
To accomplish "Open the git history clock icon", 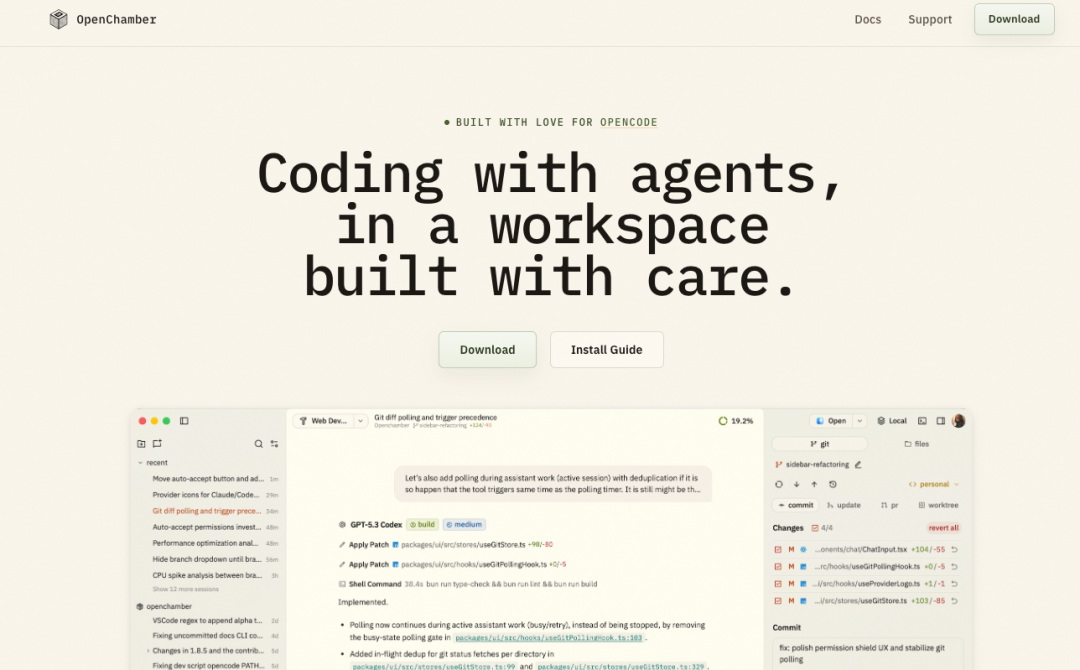I will (833, 484).
